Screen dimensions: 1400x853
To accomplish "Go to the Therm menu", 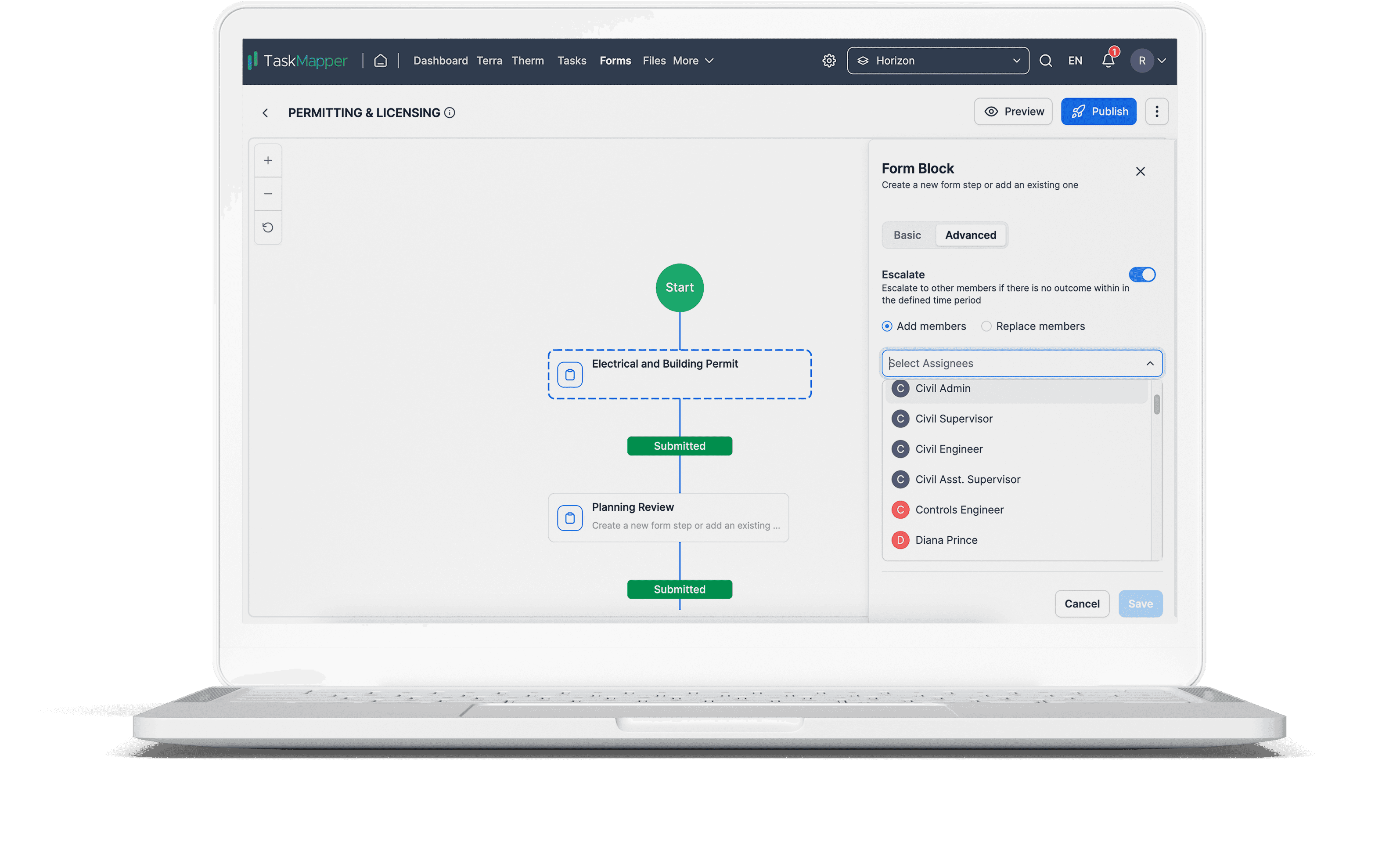I will pyautogui.click(x=527, y=61).
